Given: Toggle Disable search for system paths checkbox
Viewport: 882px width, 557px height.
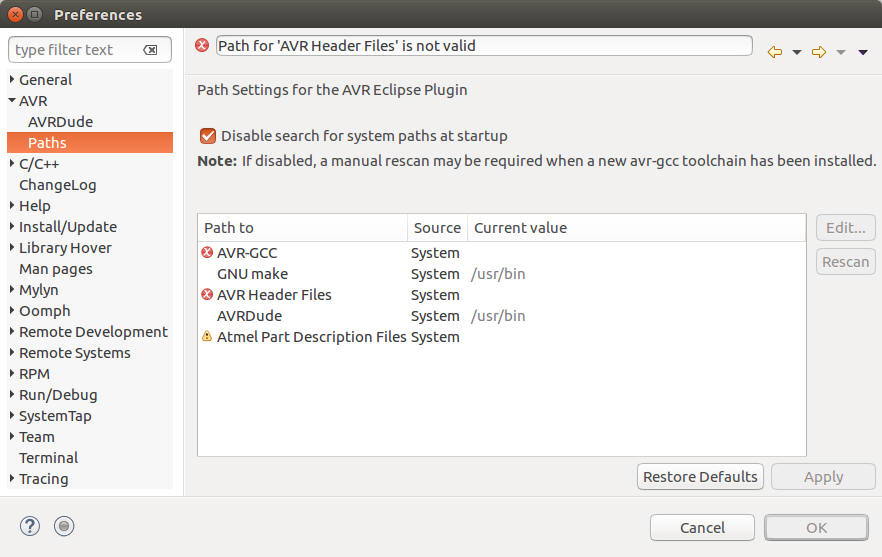Looking at the screenshot, I should pyautogui.click(x=208, y=136).
